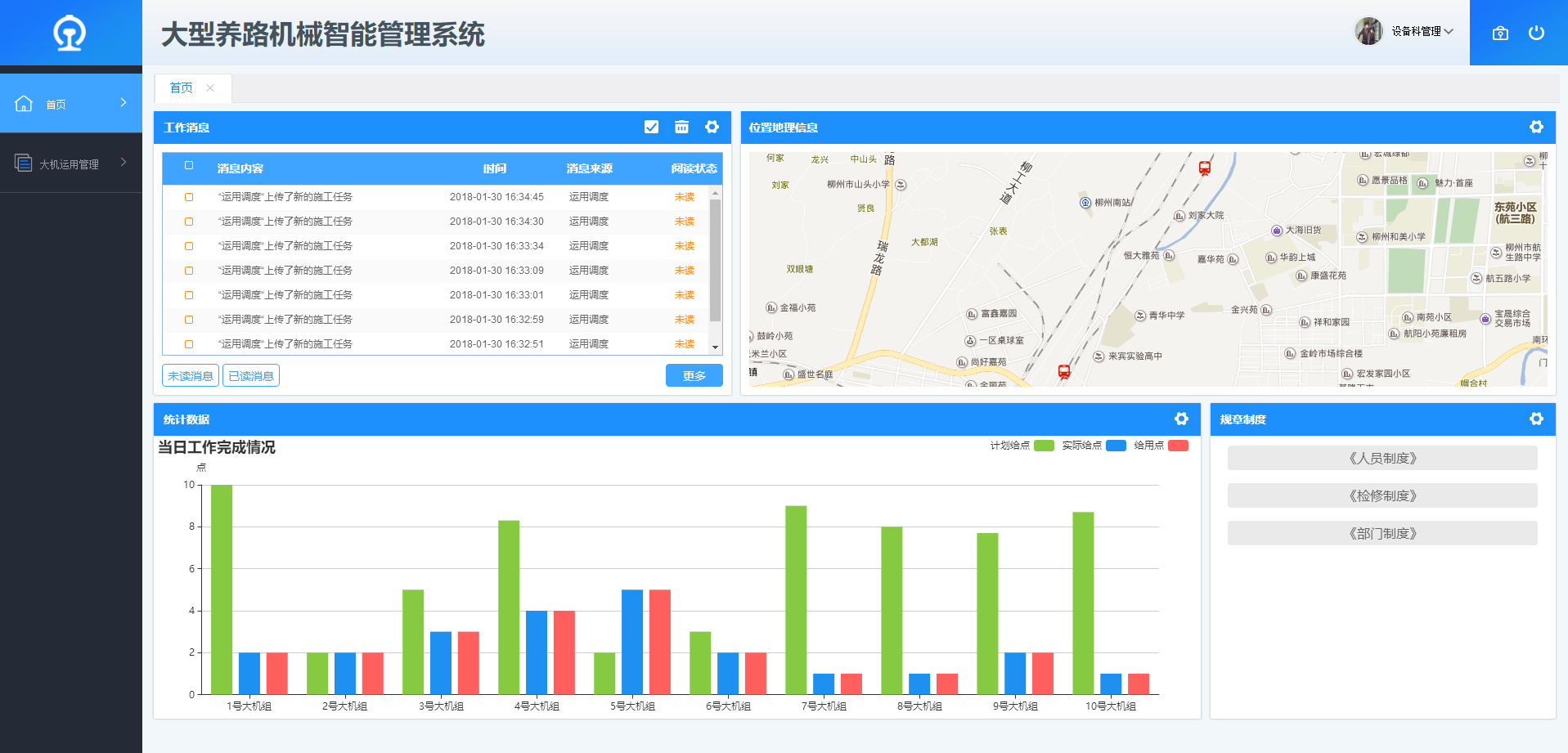Screen dimensions: 1568x753
Task: Open settings gear in 工作消息 panel
Action: pyautogui.click(x=712, y=127)
